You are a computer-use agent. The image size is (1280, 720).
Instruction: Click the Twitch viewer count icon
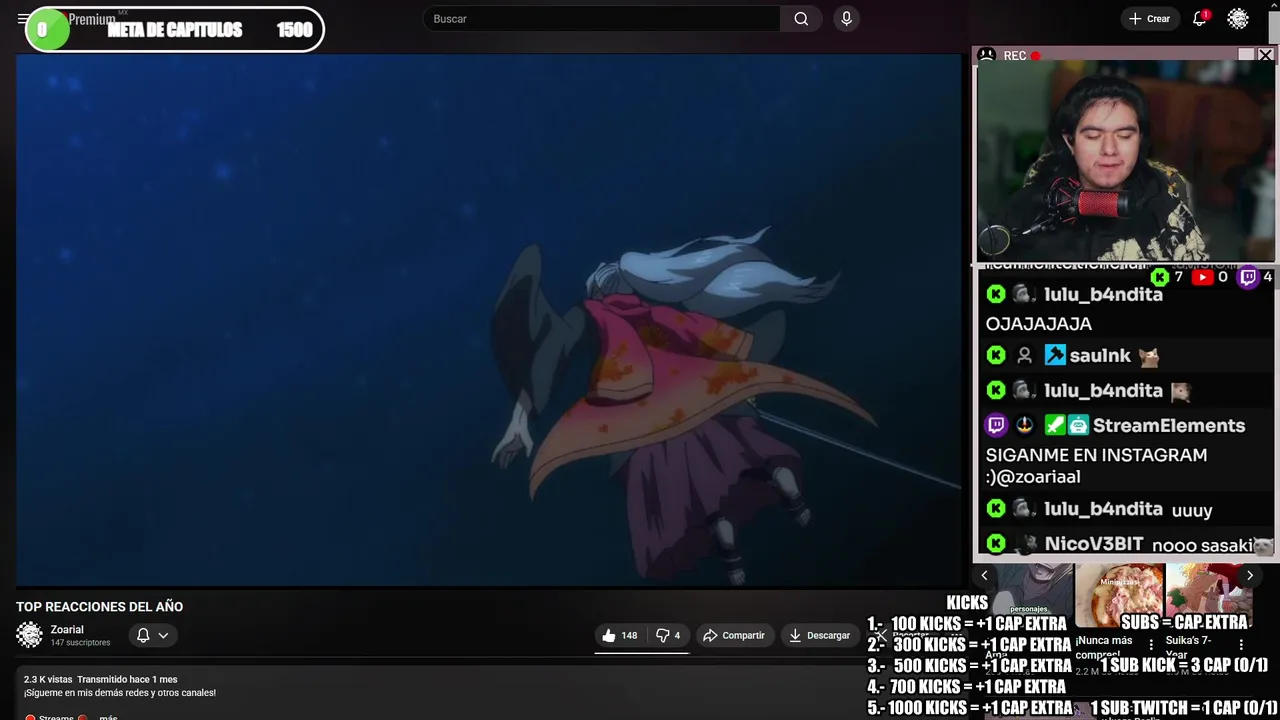point(1248,277)
